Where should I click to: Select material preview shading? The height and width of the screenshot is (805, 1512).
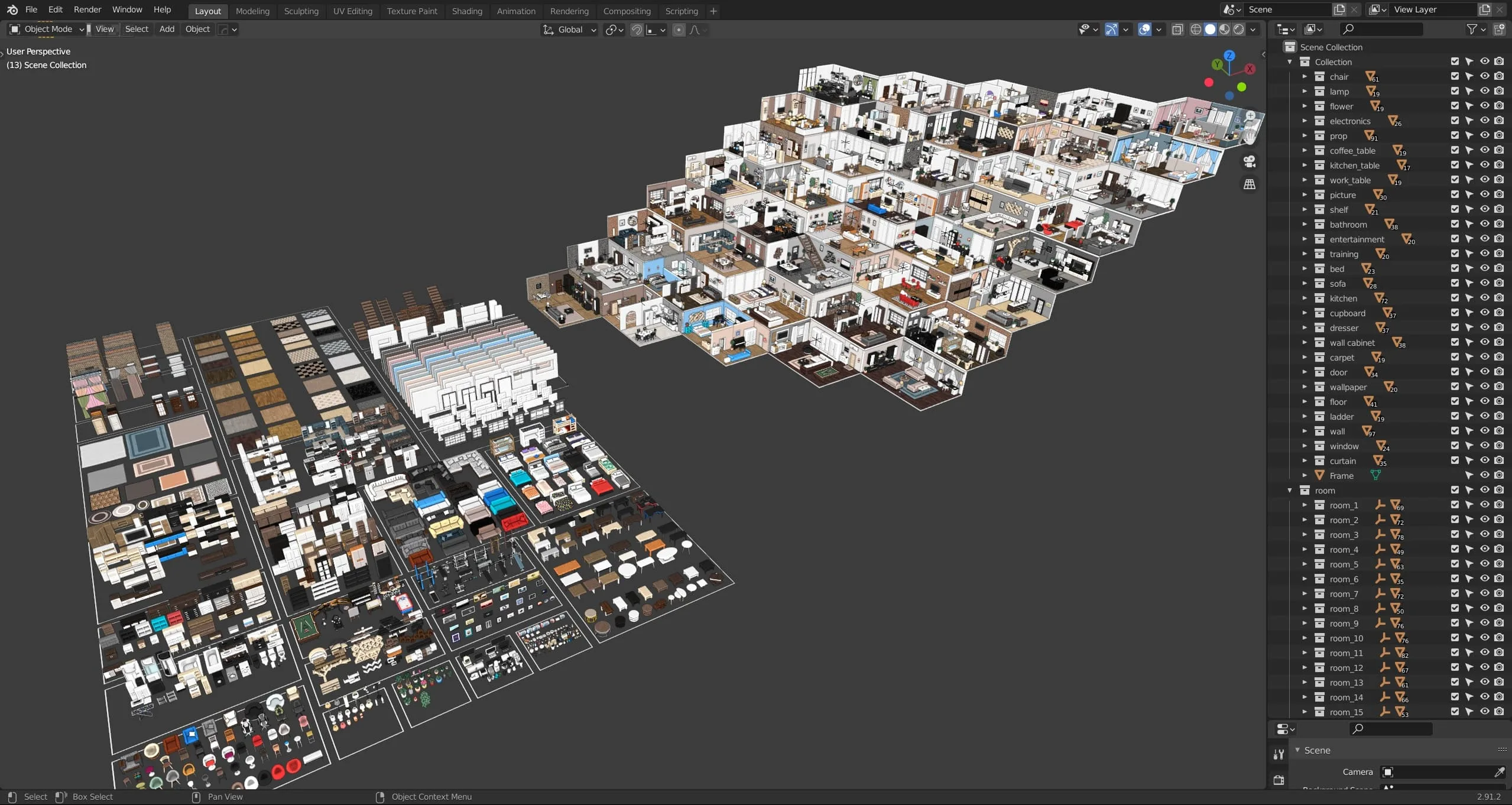(x=1224, y=30)
